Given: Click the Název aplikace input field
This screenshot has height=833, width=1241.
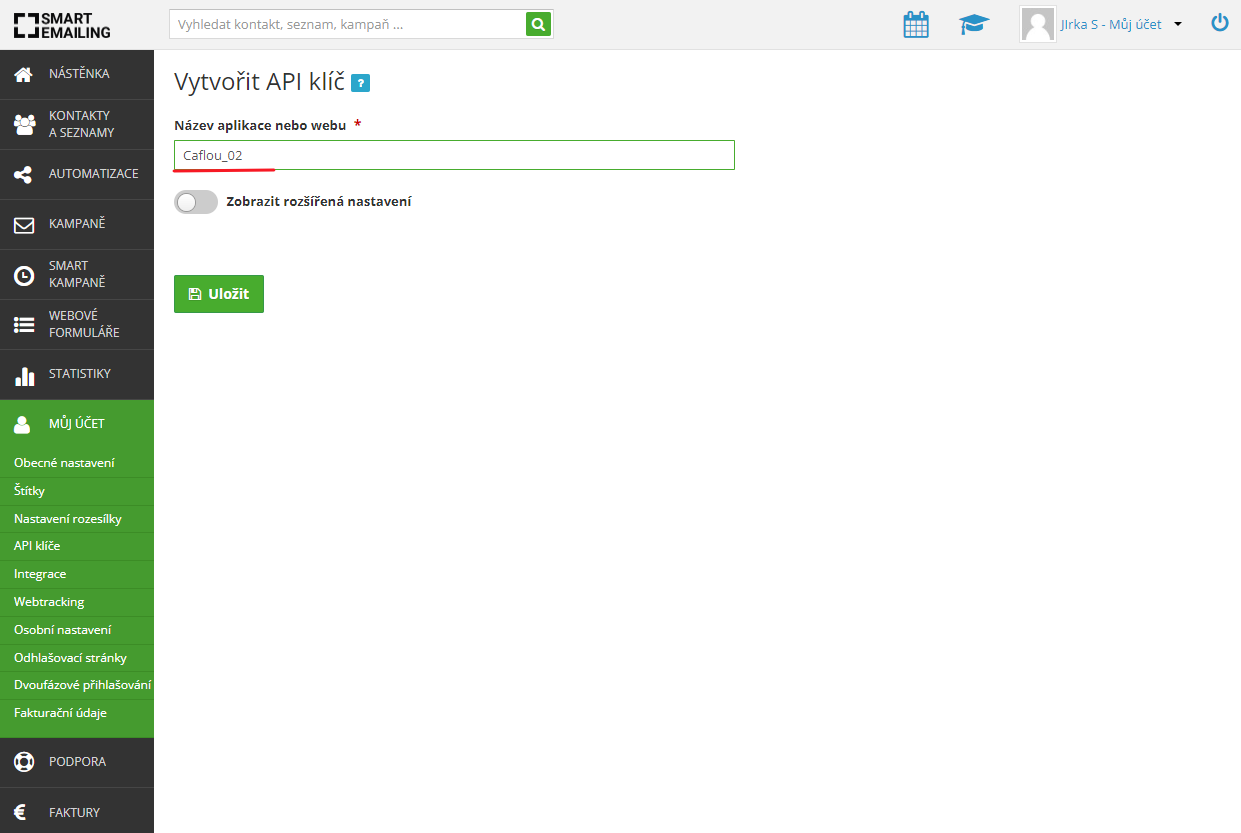Looking at the screenshot, I should (x=454, y=155).
